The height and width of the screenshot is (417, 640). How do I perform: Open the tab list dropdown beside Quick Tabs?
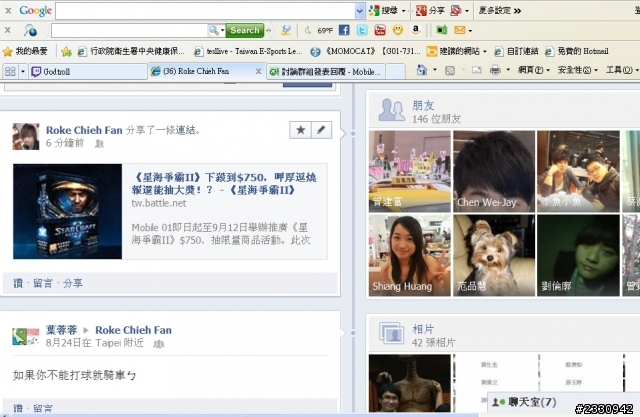click(x=23, y=72)
